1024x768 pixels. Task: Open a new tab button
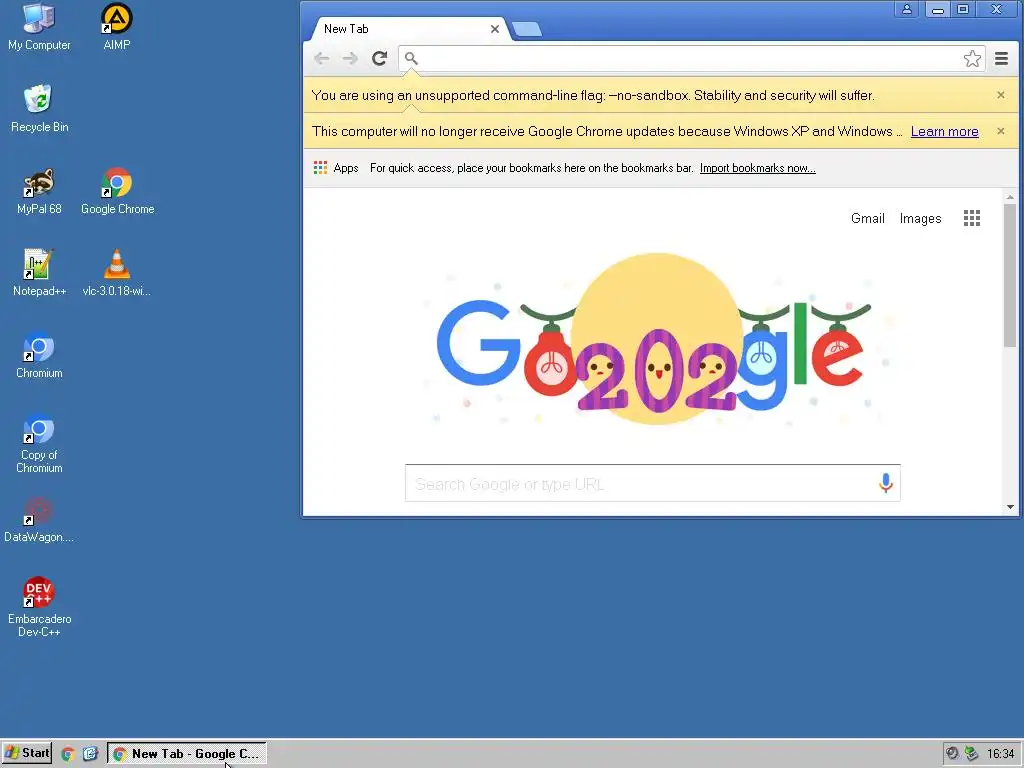tap(526, 29)
